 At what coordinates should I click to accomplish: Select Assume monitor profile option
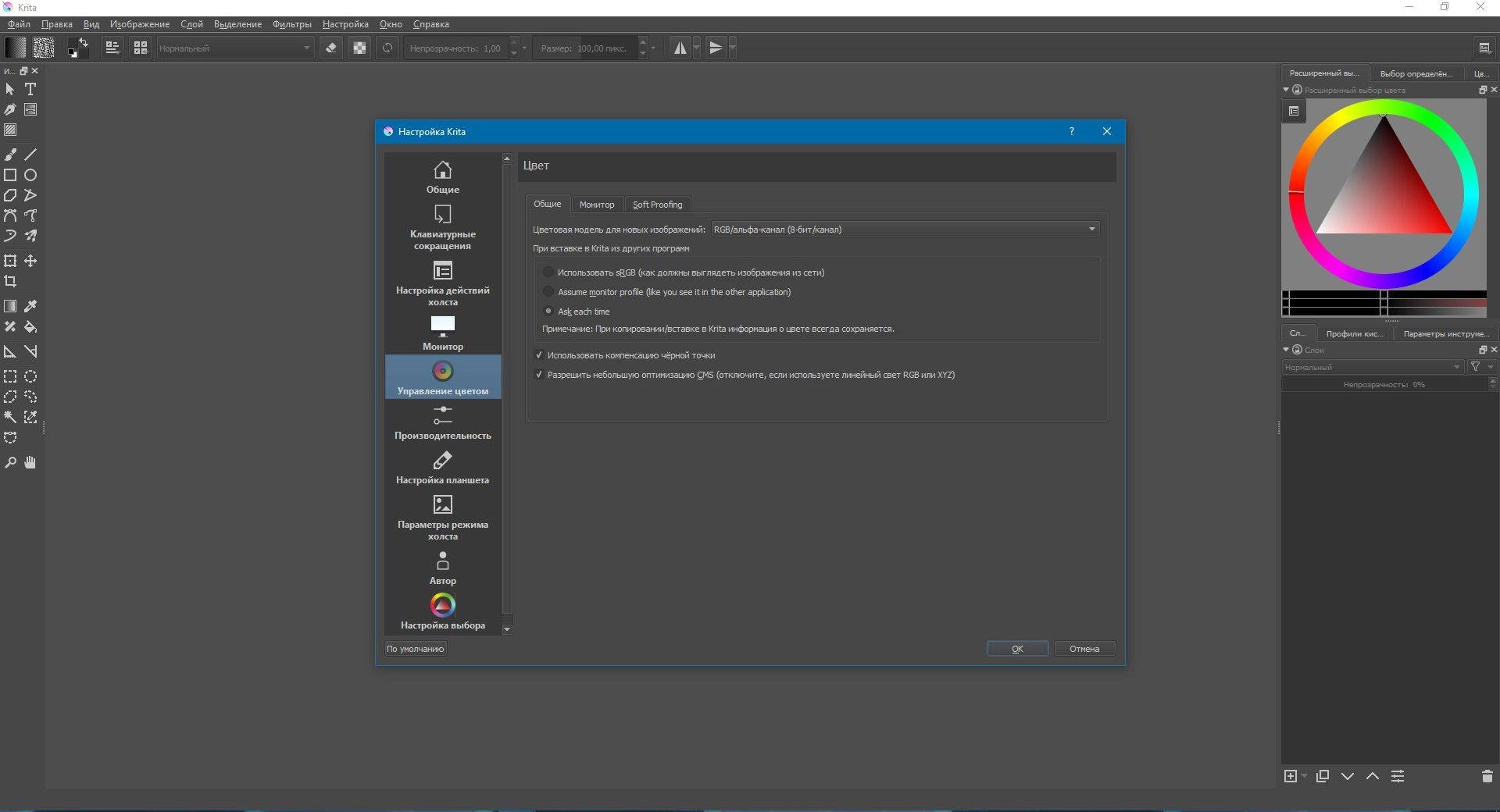coord(548,292)
